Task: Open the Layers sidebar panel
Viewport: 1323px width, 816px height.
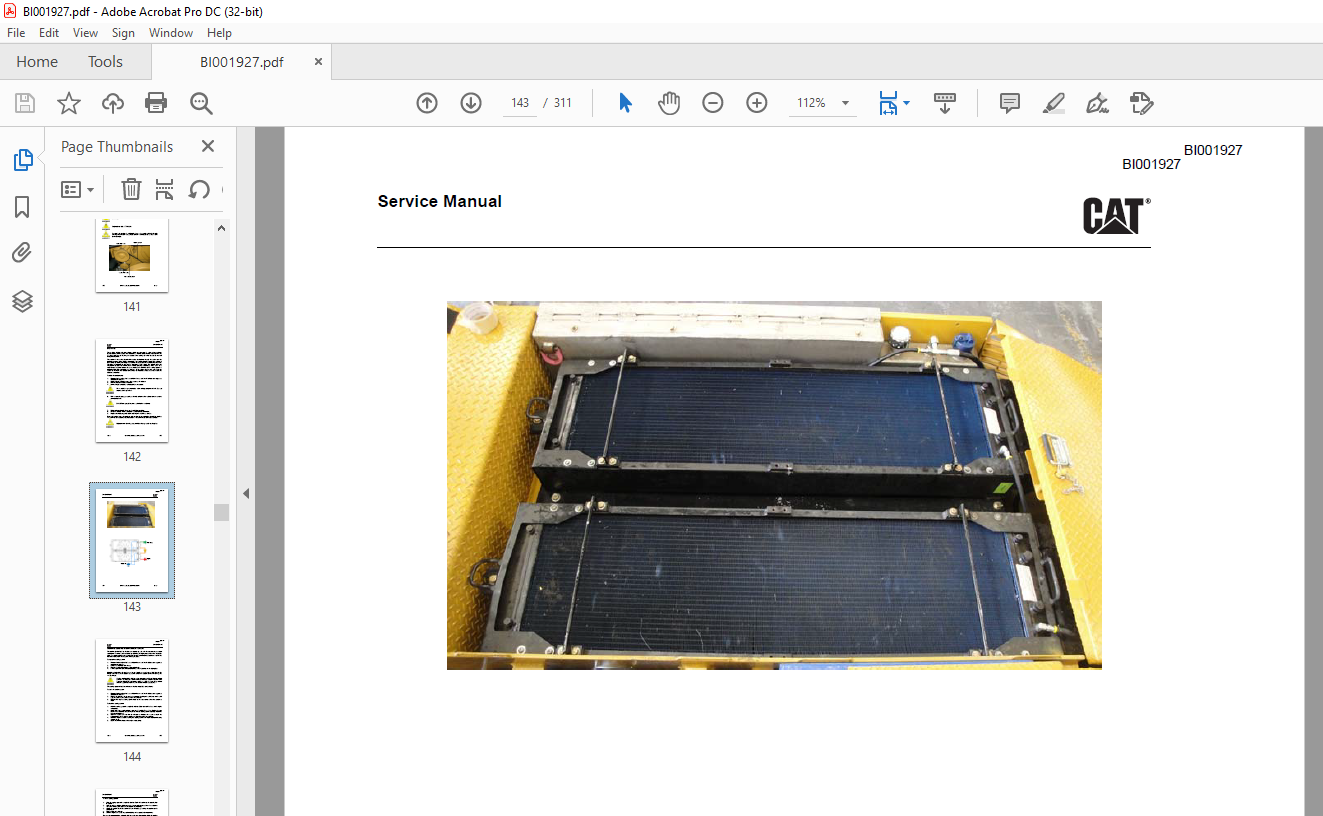Action: pyautogui.click(x=22, y=301)
